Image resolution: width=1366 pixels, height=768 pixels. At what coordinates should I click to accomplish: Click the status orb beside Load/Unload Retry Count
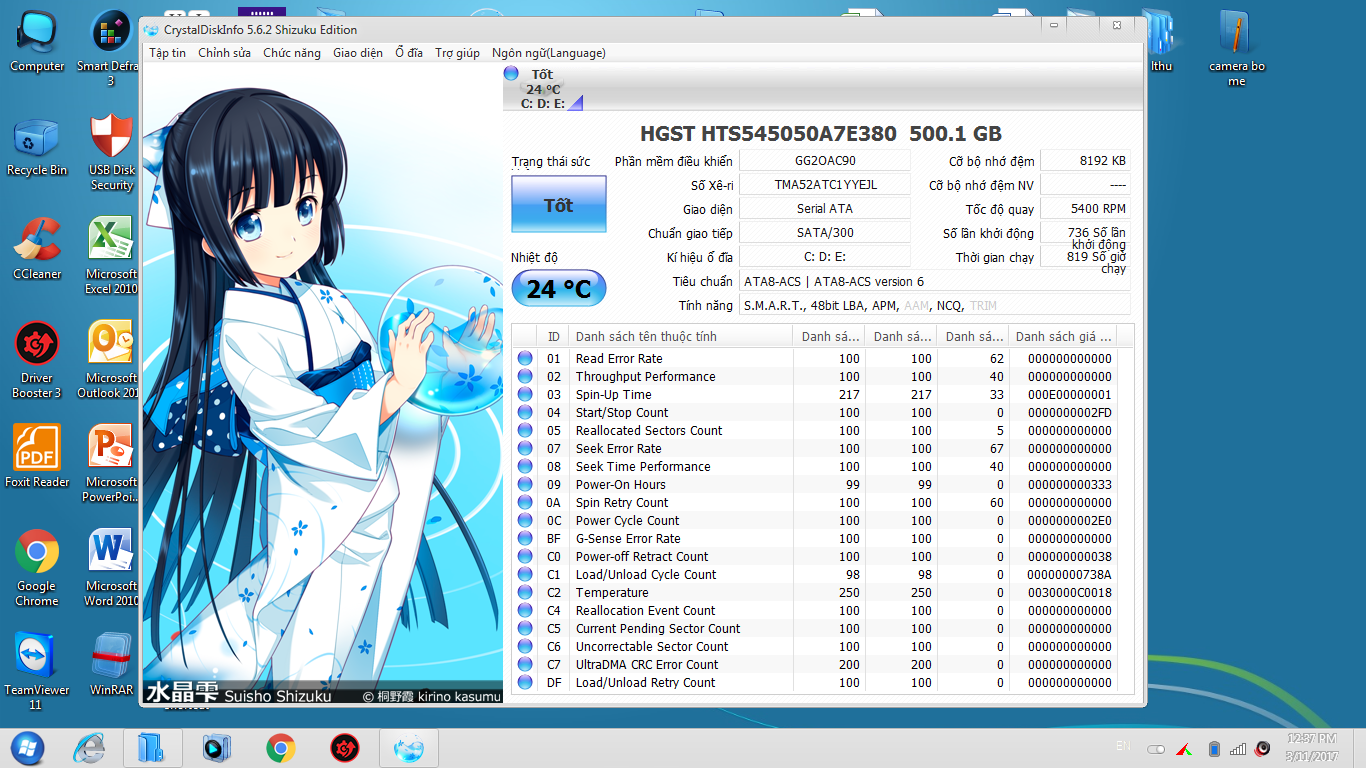pyautogui.click(x=525, y=682)
